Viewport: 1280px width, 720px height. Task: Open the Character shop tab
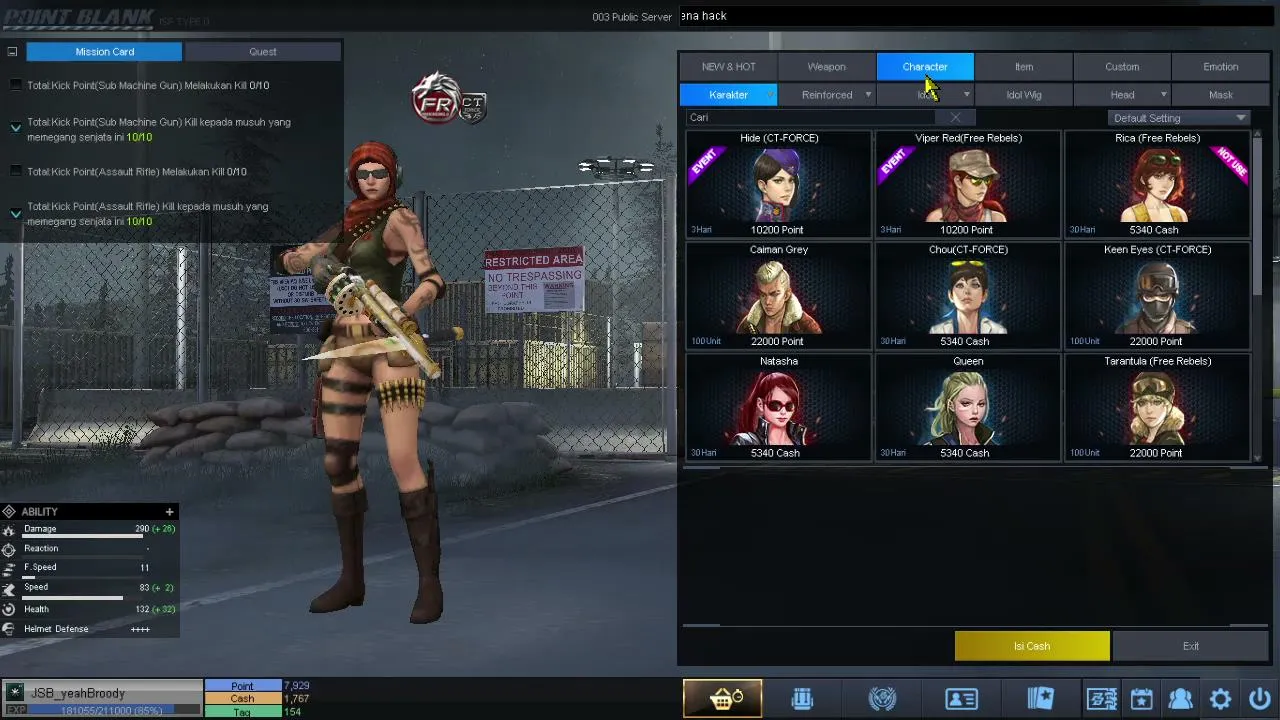pos(925,67)
